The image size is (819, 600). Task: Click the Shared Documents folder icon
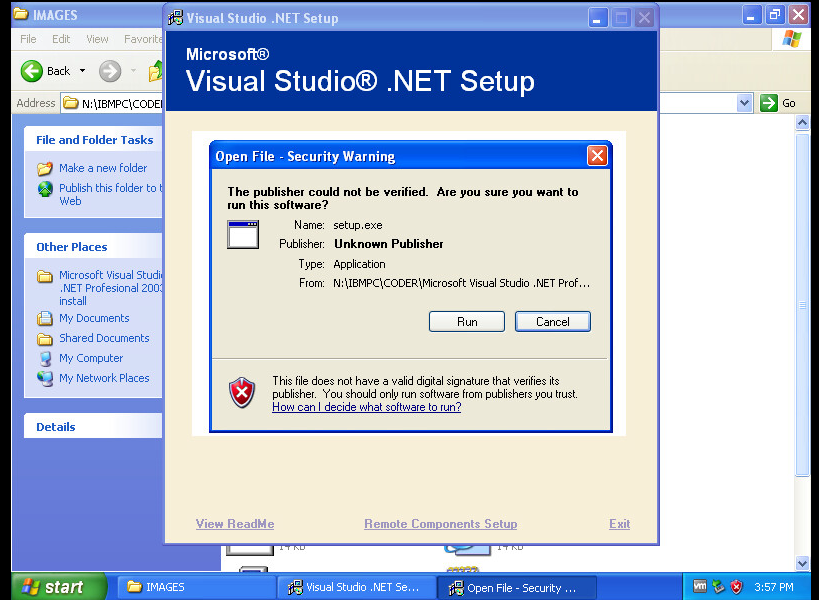pos(45,339)
